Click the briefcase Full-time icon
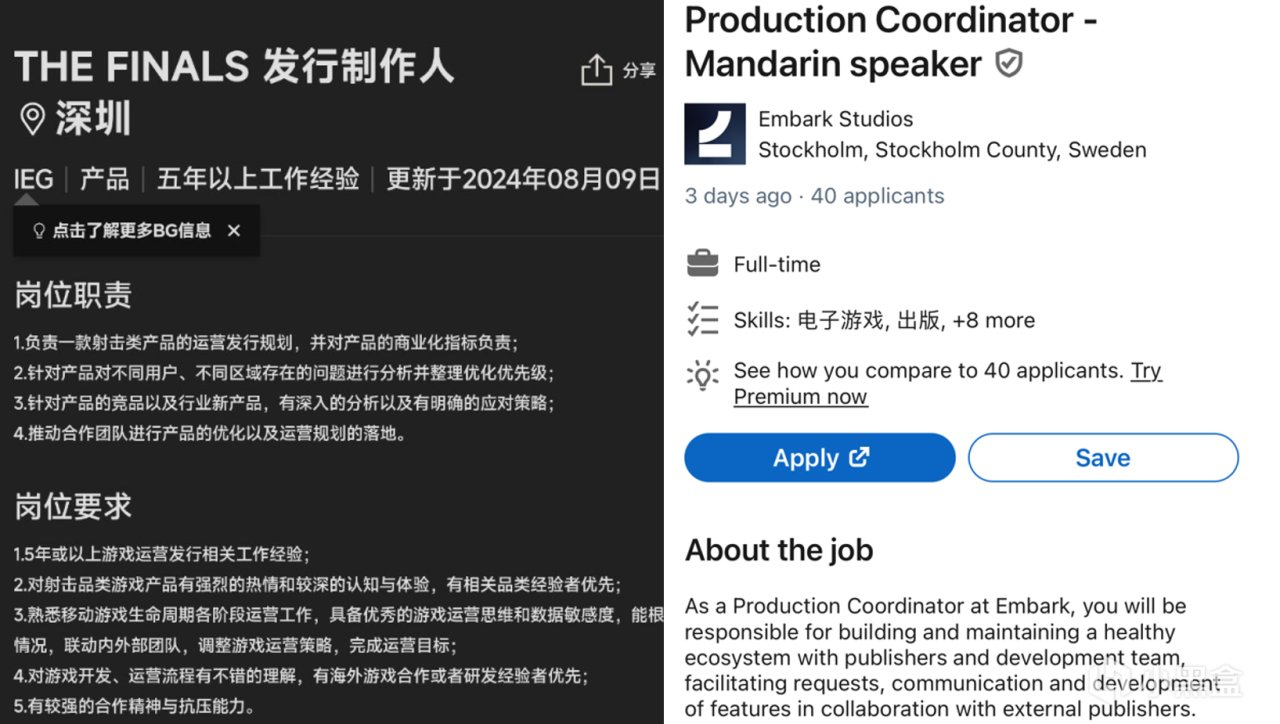This screenshot has width=1280, height=724. point(703,264)
